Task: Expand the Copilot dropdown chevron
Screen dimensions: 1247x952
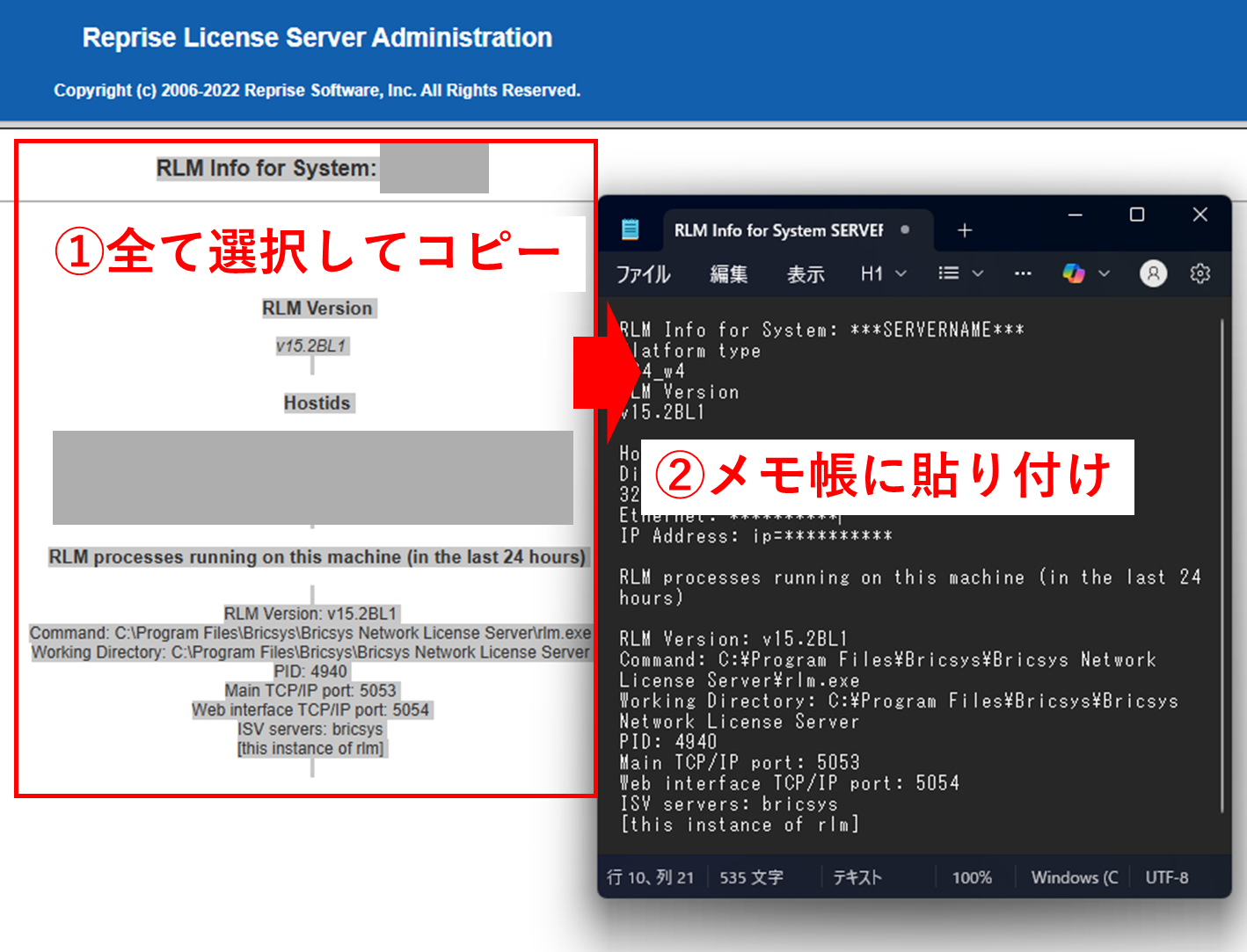Action: [1105, 273]
